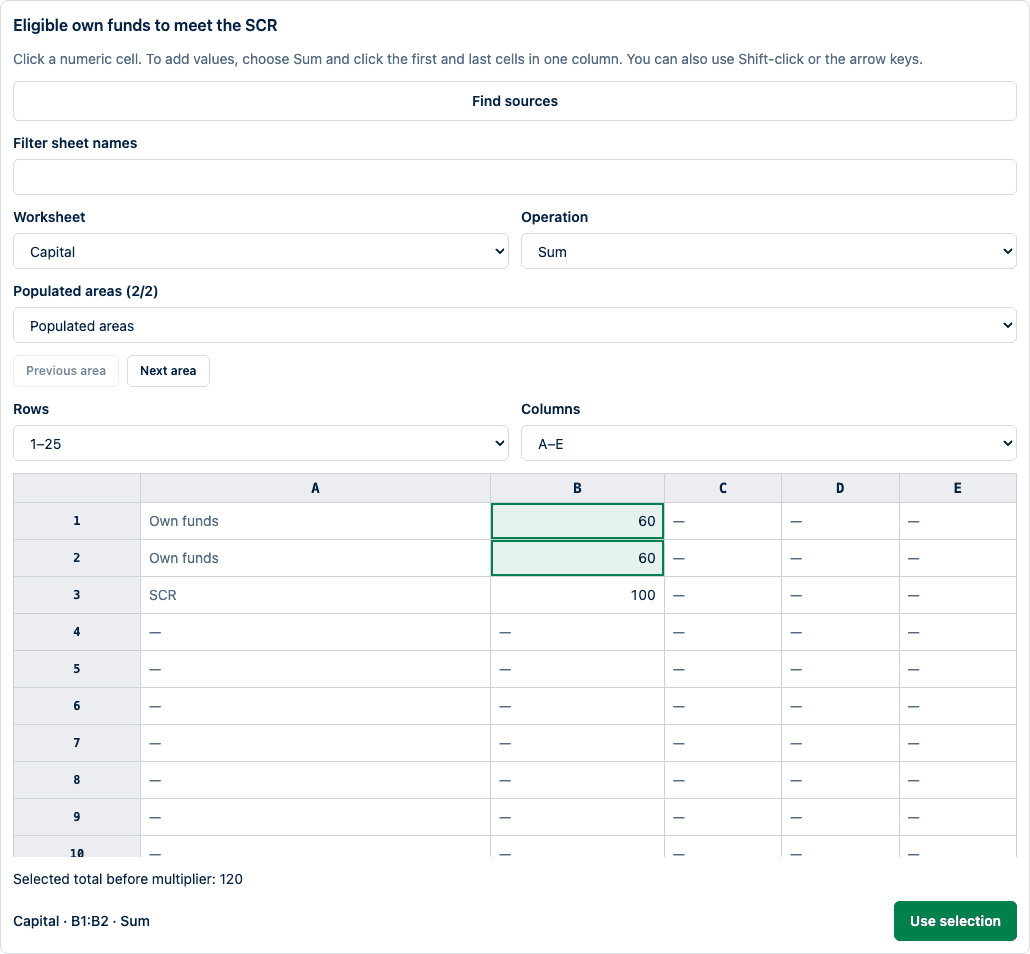The width and height of the screenshot is (1030, 954).
Task: Click column C header
Action: pyautogui.click(x=723, y=488)
